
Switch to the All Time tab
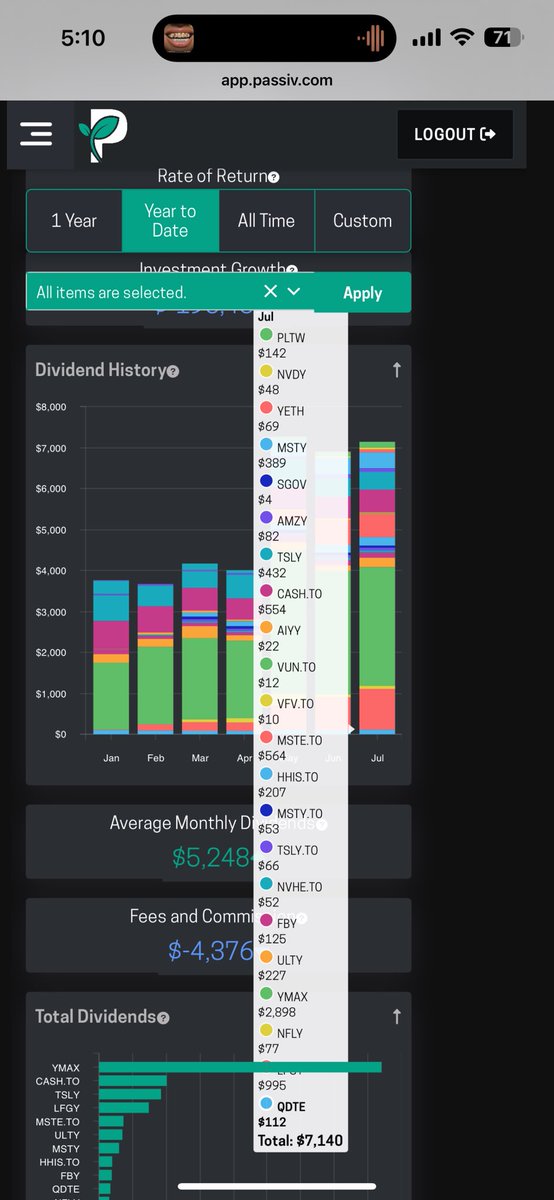pyautogui.click(x=266, y=221)
